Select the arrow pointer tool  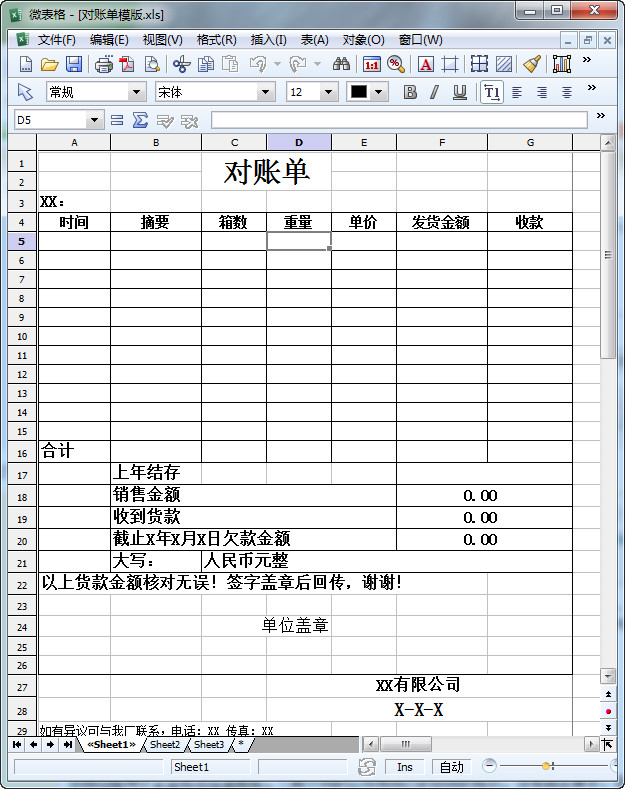[x=25, y=92]
